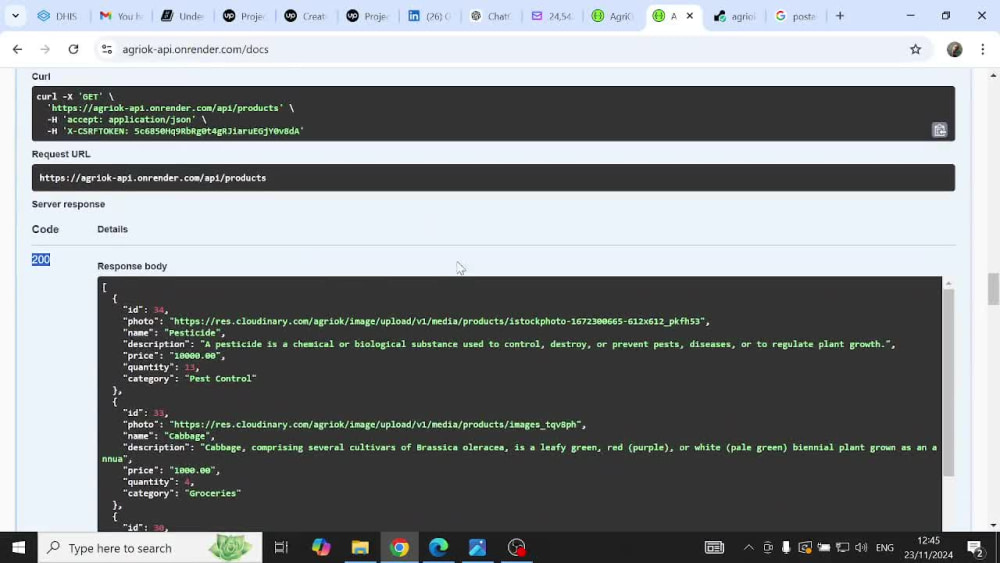Viewport: 1000px width, 563px height.
Task: Open the volume control tray icon
Action: pyautogui.click(x=861, y=547)
